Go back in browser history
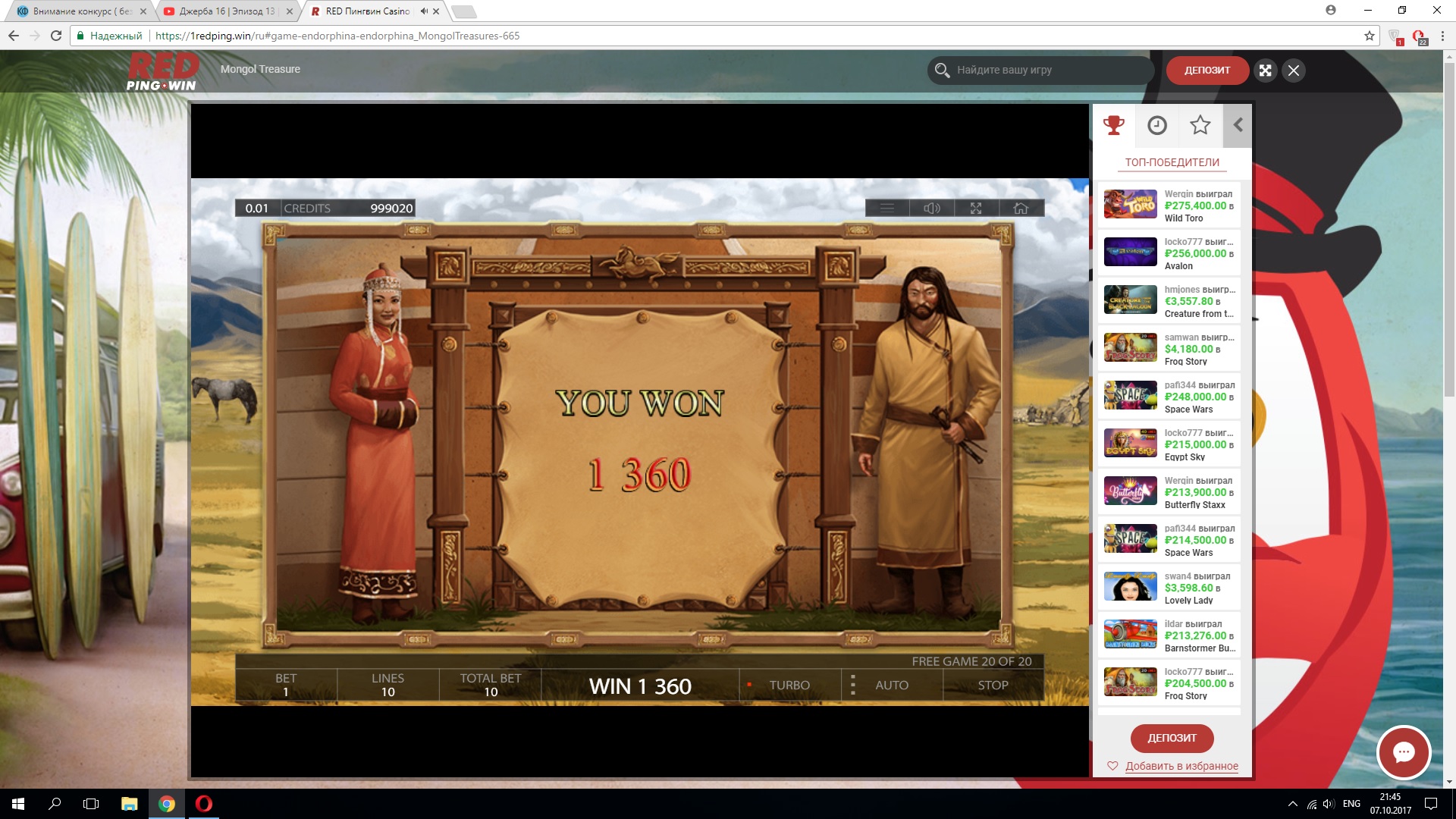Screen dimensions: 1456x819 click(14, 36)
